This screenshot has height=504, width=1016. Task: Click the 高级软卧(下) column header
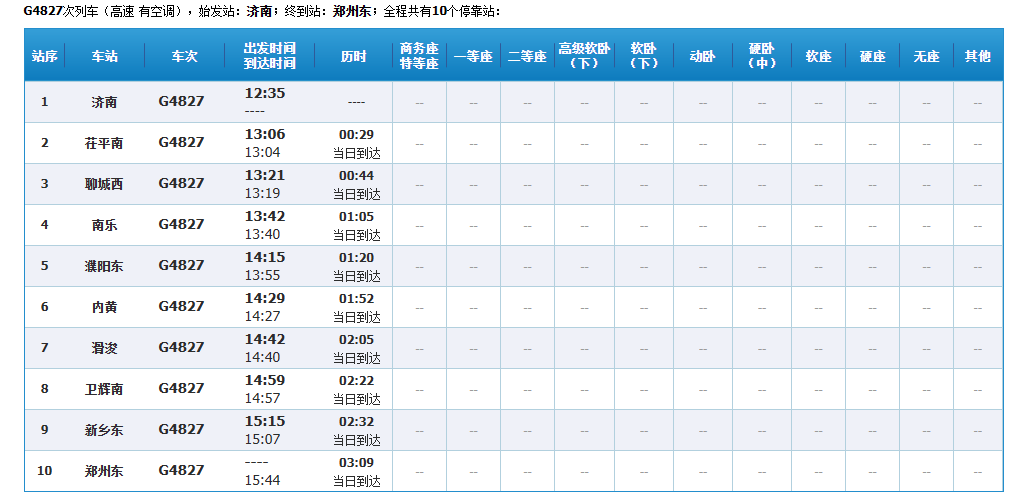click(584, 56)
